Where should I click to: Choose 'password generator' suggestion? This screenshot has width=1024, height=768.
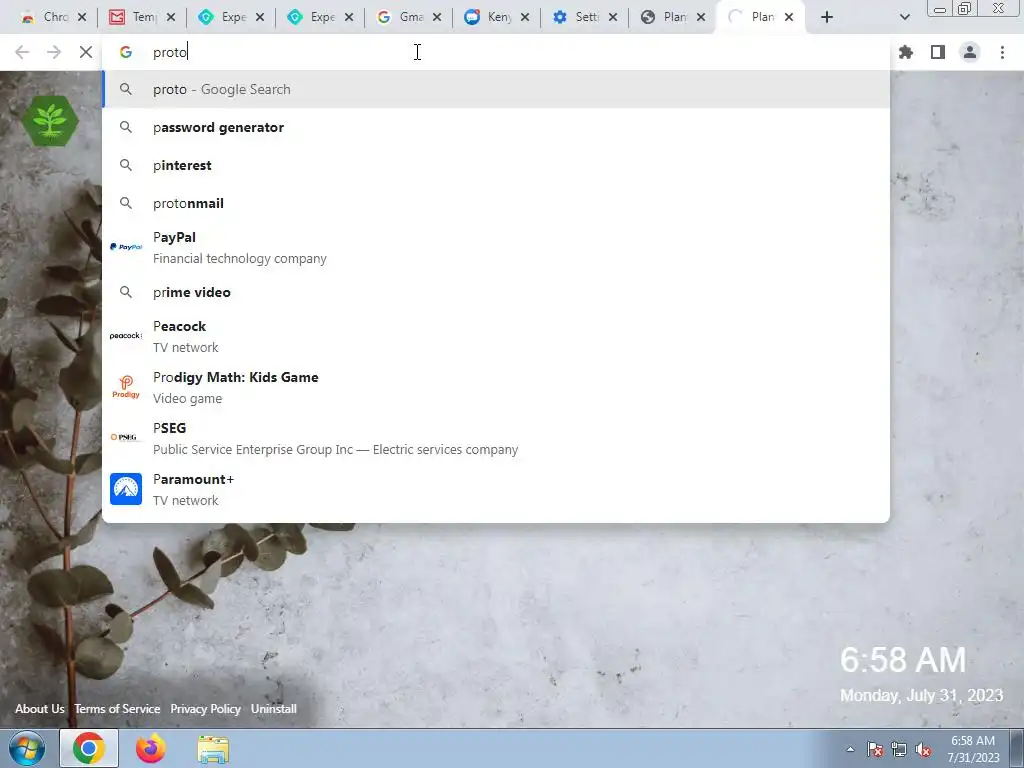tap(496, 127)
